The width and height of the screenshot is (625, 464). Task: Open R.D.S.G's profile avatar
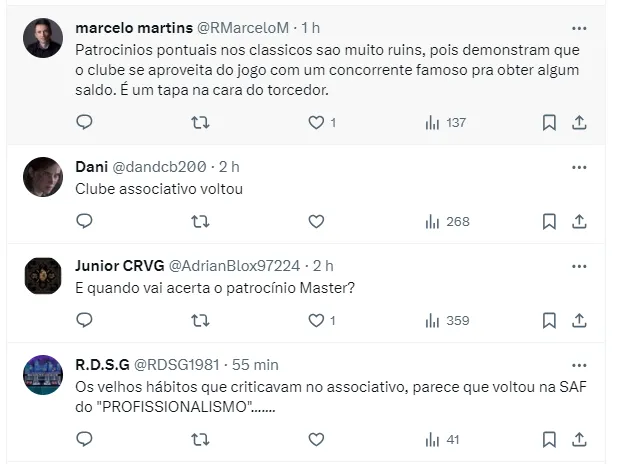[x=43, y=375]
